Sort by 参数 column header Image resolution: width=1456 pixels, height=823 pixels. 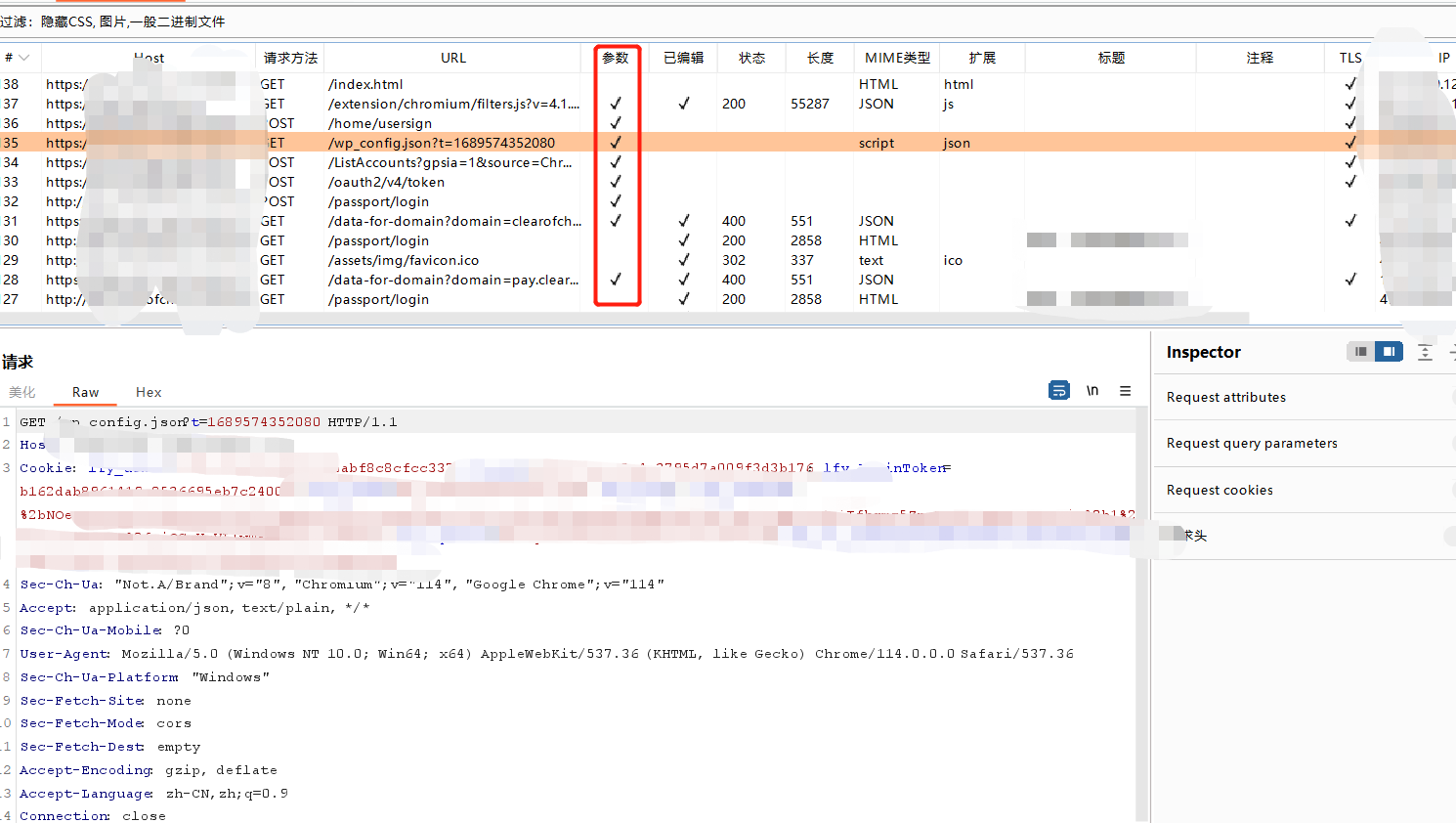(x=616, y=58)
